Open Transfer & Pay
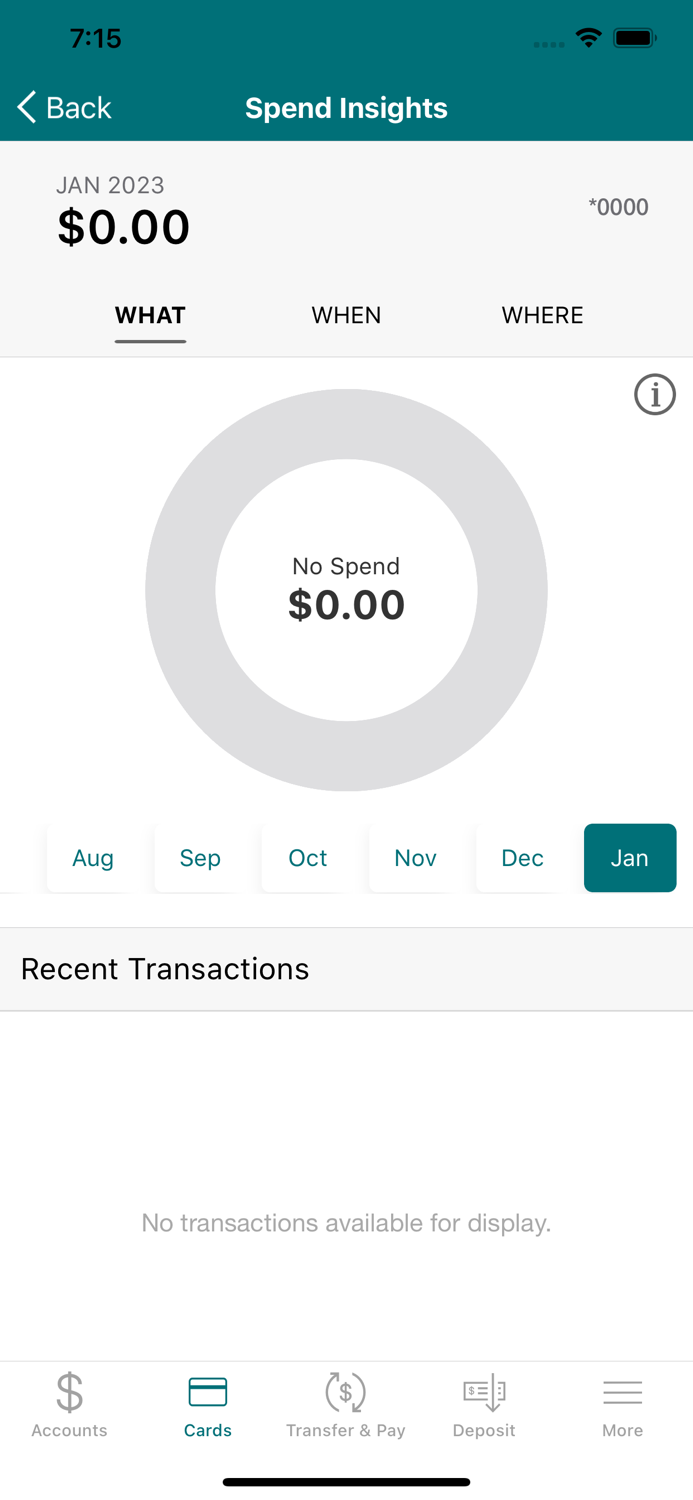 click(346, 1404)
